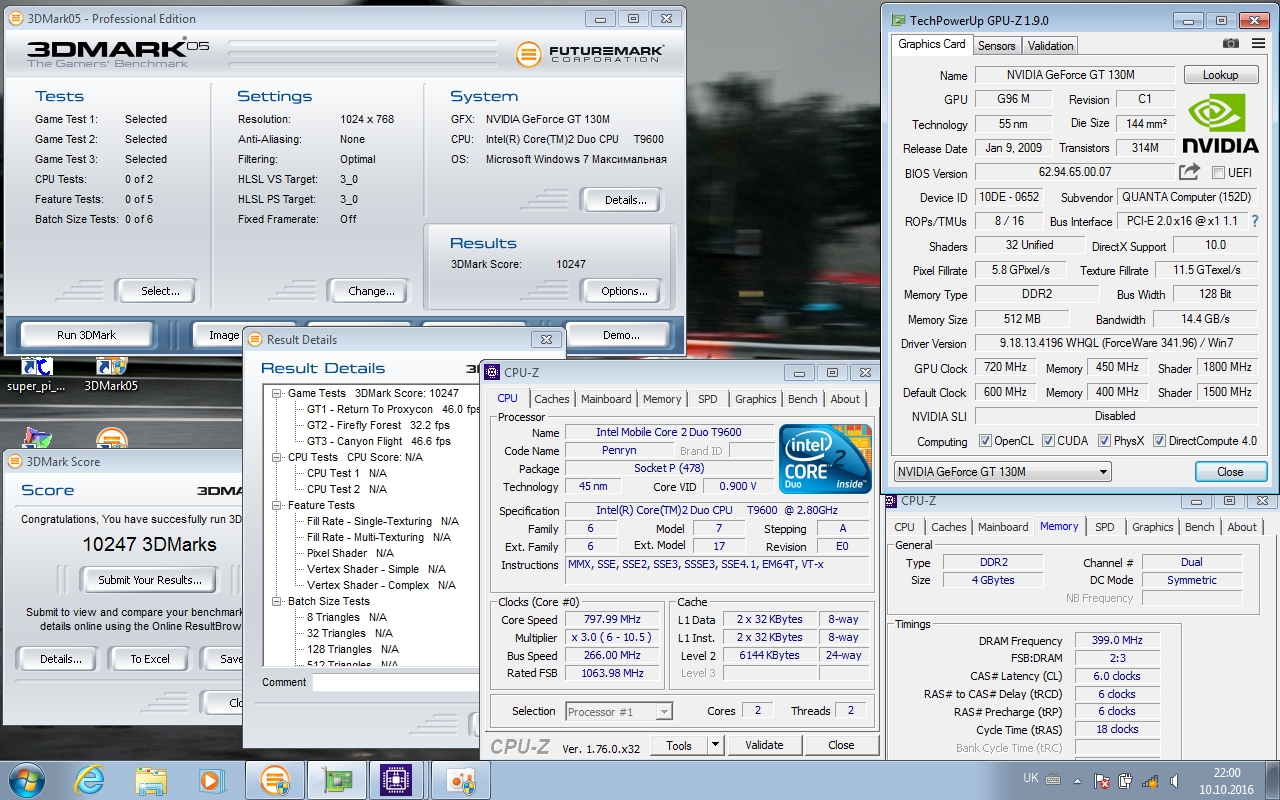Collapse the Feature Tests tree node
The image size is (1280, 800).
click(x=278, y=505)
